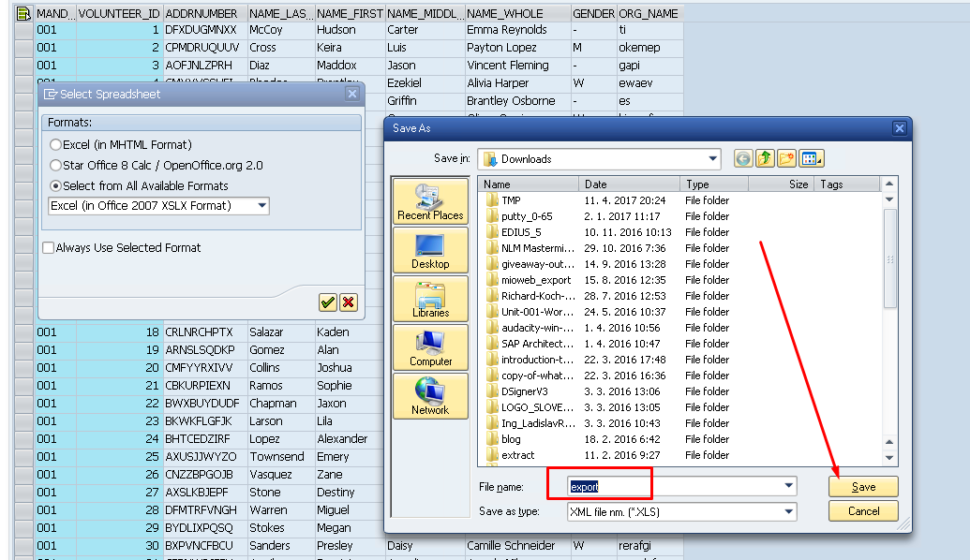Go back using the Save As back arrow
This screenshot has width=970, height=560.
tap(743, 159)
